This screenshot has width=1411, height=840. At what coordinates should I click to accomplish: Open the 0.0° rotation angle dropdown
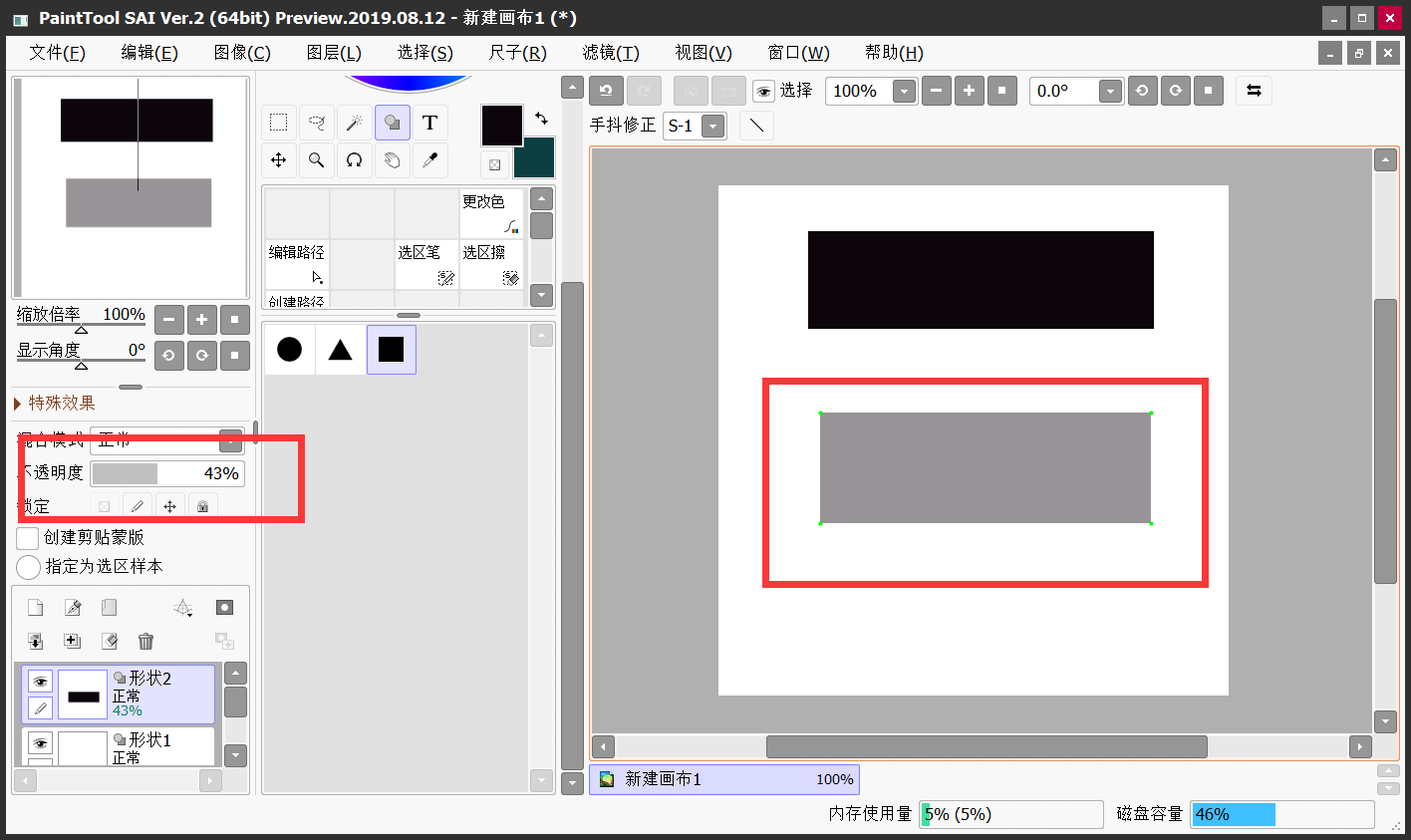click(1110, 92)
